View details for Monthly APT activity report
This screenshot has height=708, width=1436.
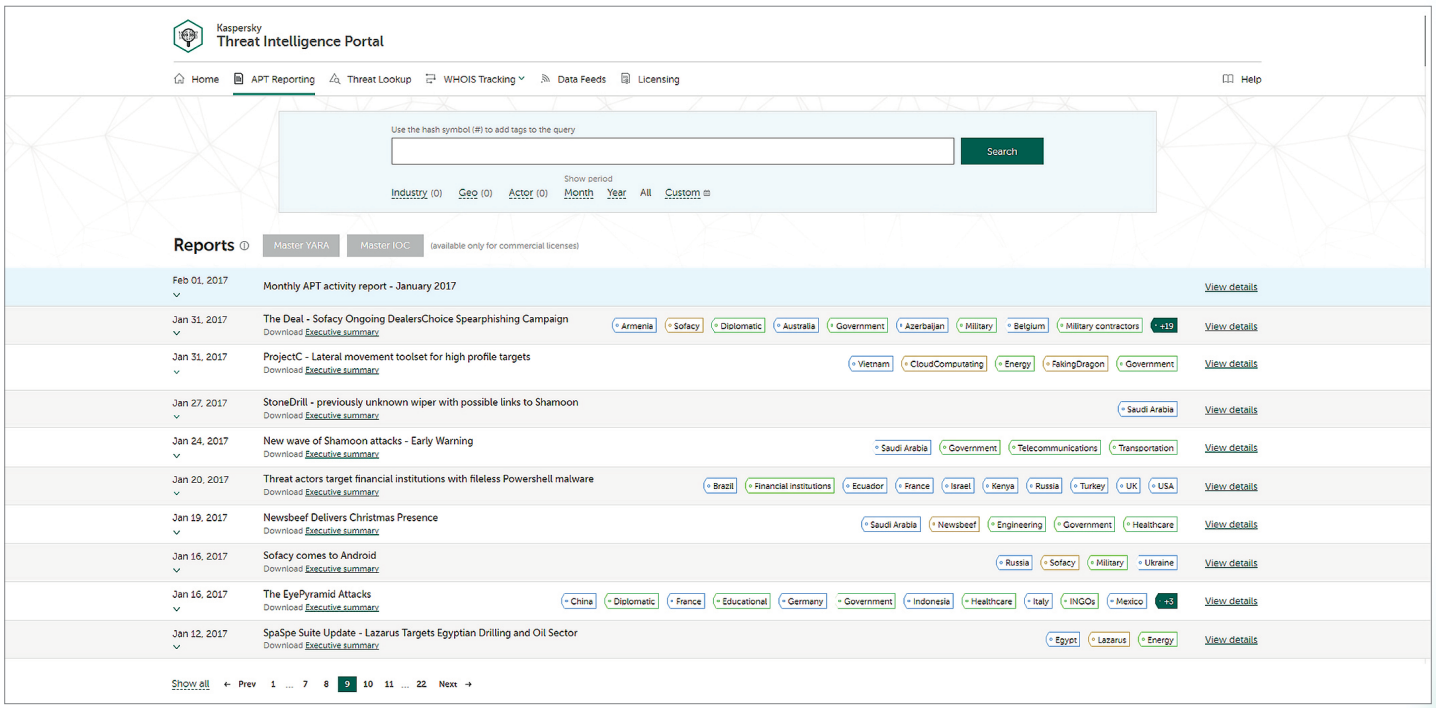point(1231,287)
